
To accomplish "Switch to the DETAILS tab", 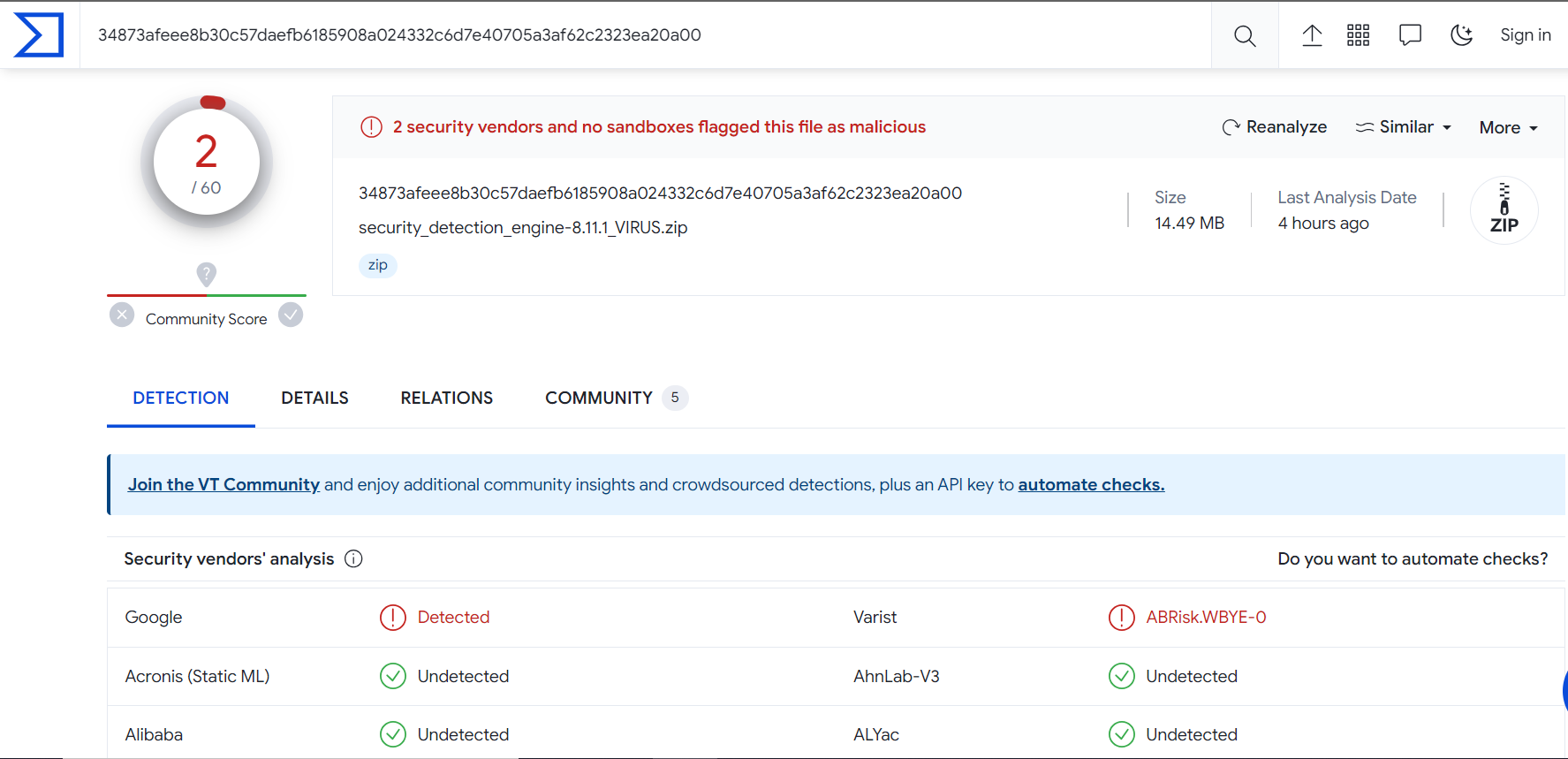I will (x=314, y=398).
